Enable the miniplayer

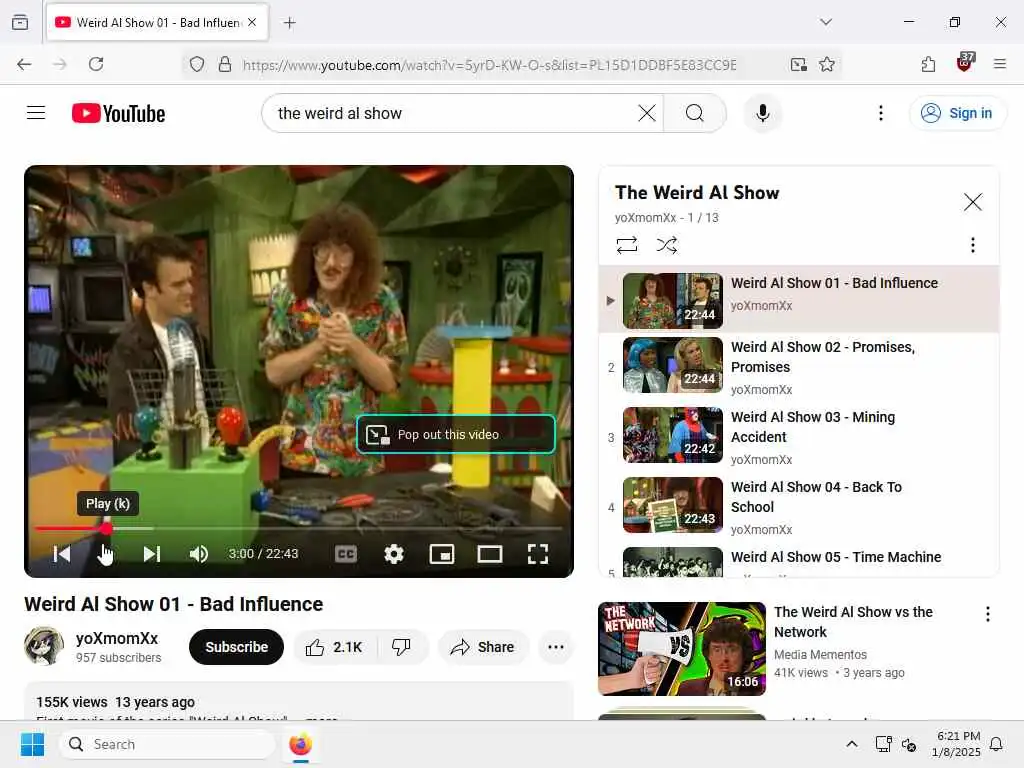pos(441,554)
